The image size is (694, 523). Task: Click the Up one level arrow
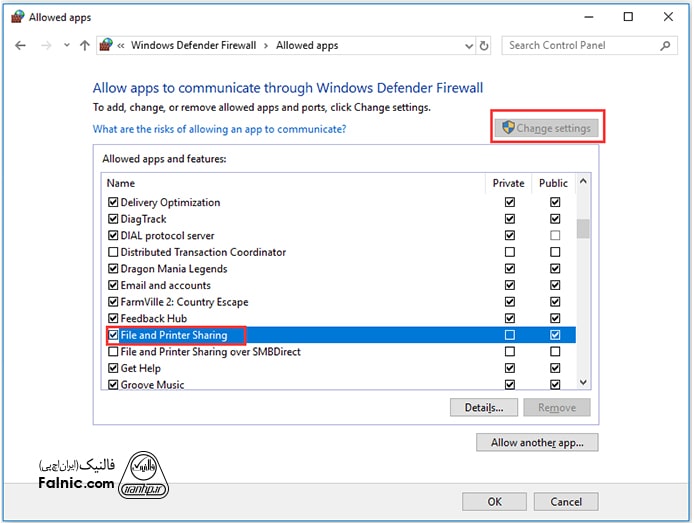click(84, 46)
